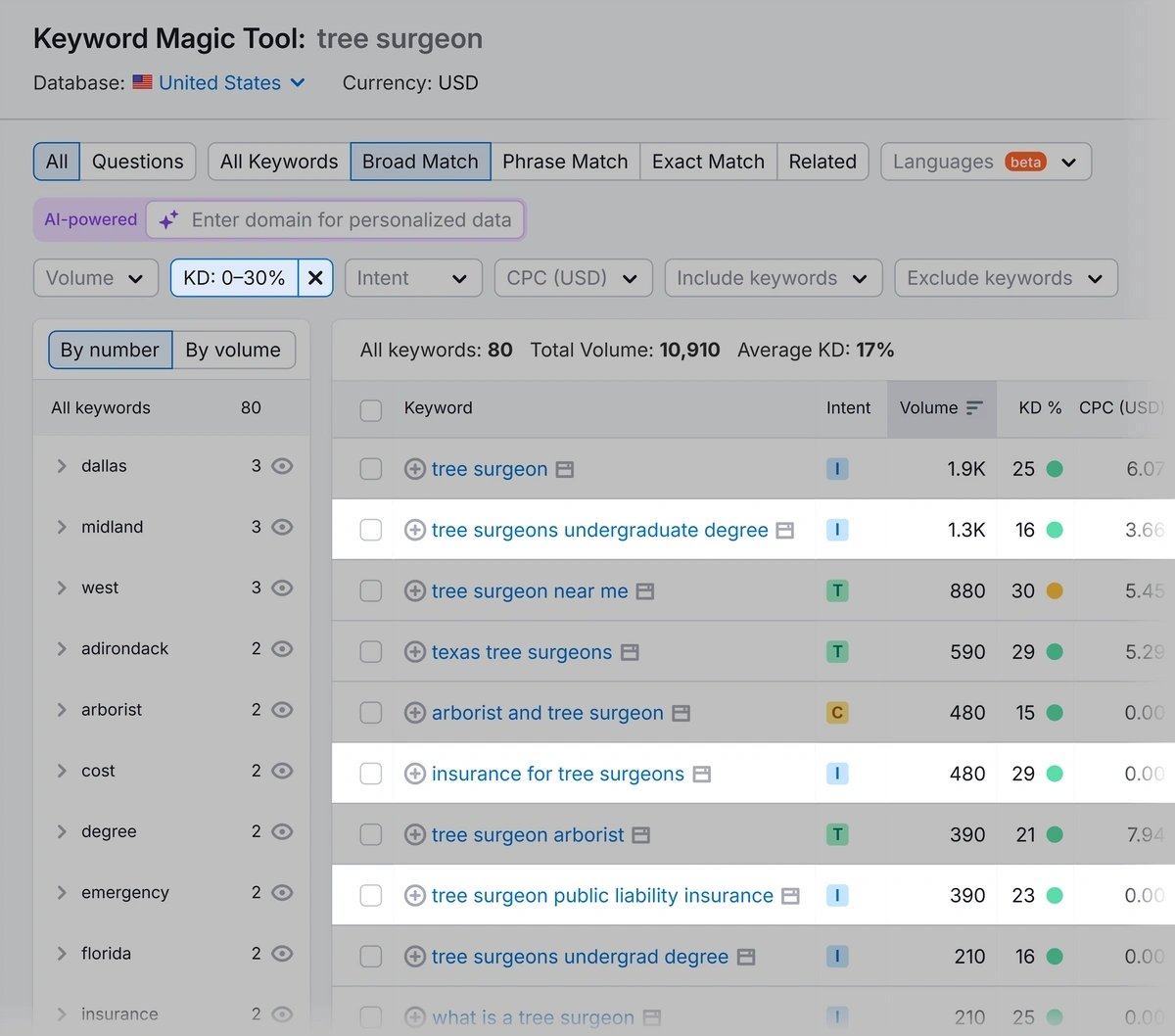
Task: Open Languages beta dropdown
Action: pos(986,162)
